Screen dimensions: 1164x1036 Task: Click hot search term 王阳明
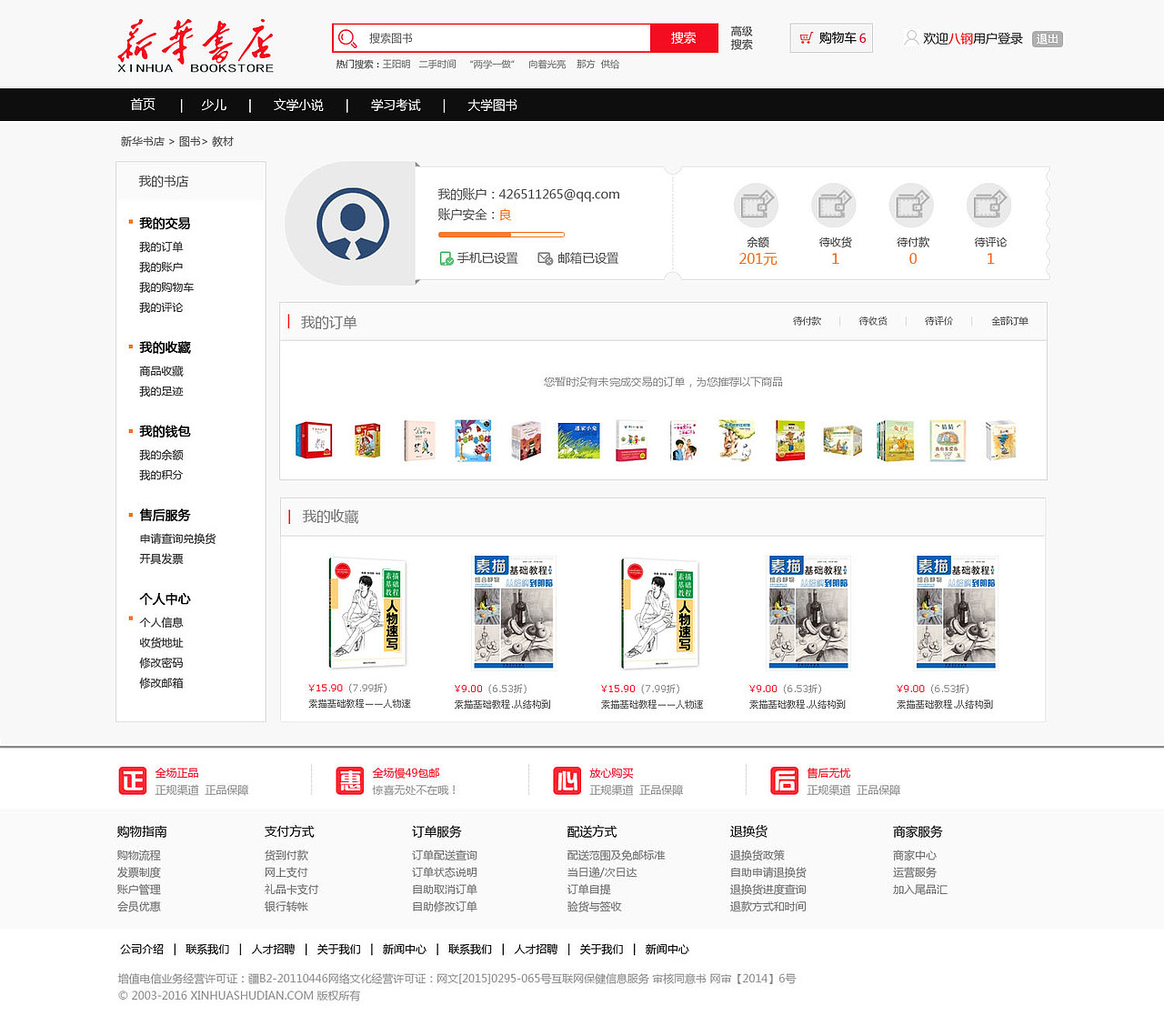(x=396, y=65)
